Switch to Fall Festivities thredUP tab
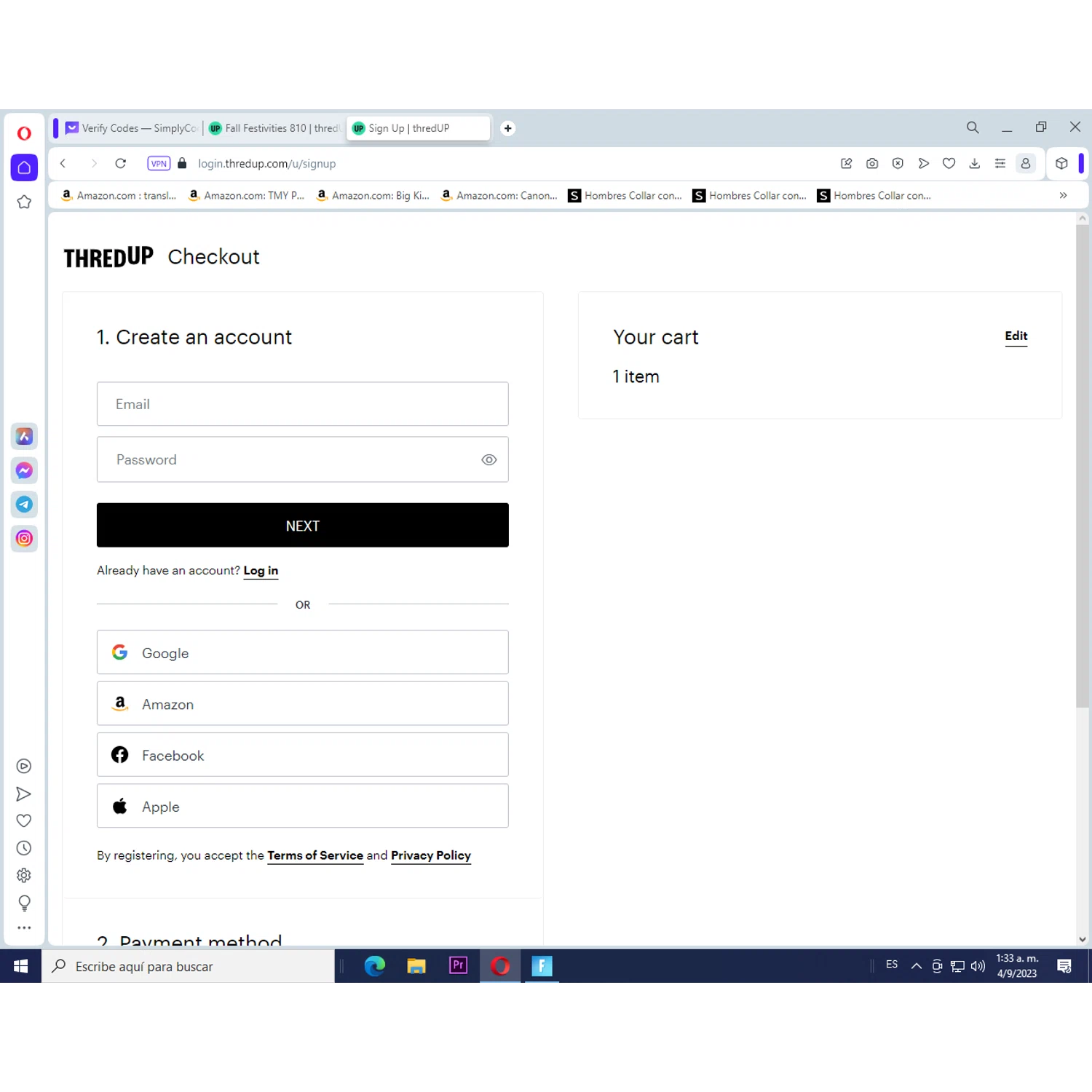Image resolution: width=1092 pixels, height=1092 pixels. pyautogui.click(x=274, y=128)
